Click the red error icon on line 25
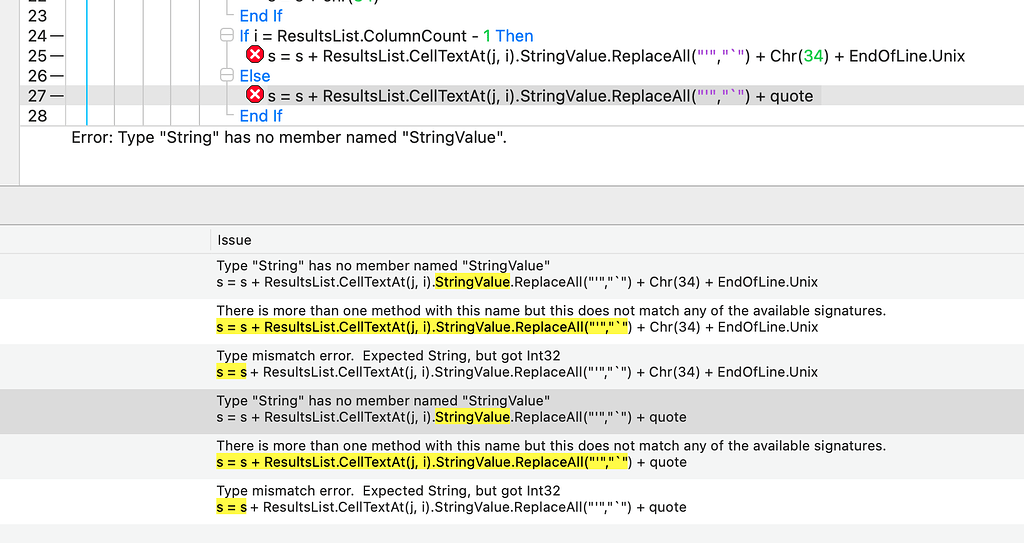 click(255, 55)
